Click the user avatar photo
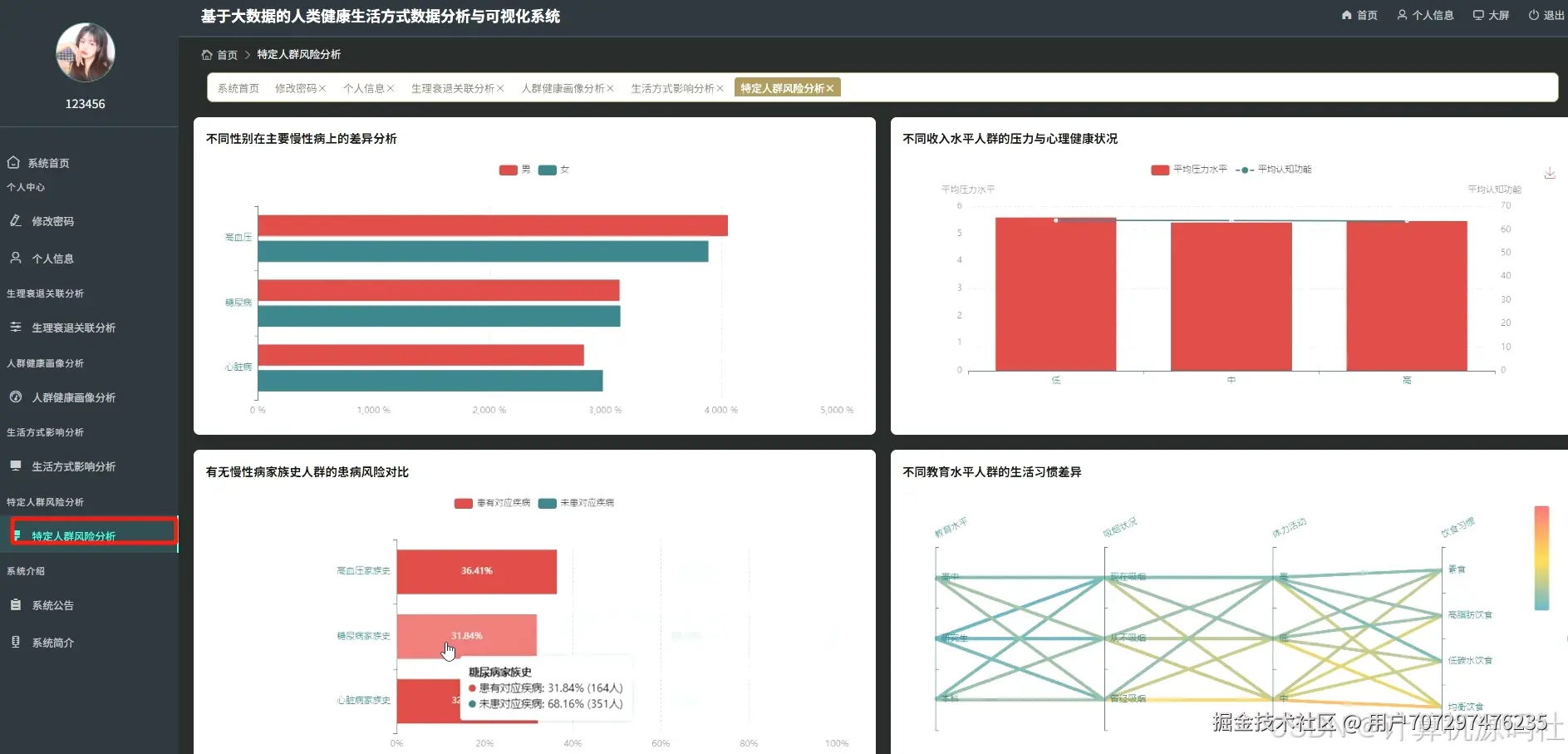Image resolution: width=1568 pixels, height=754 pixels. 85,52
